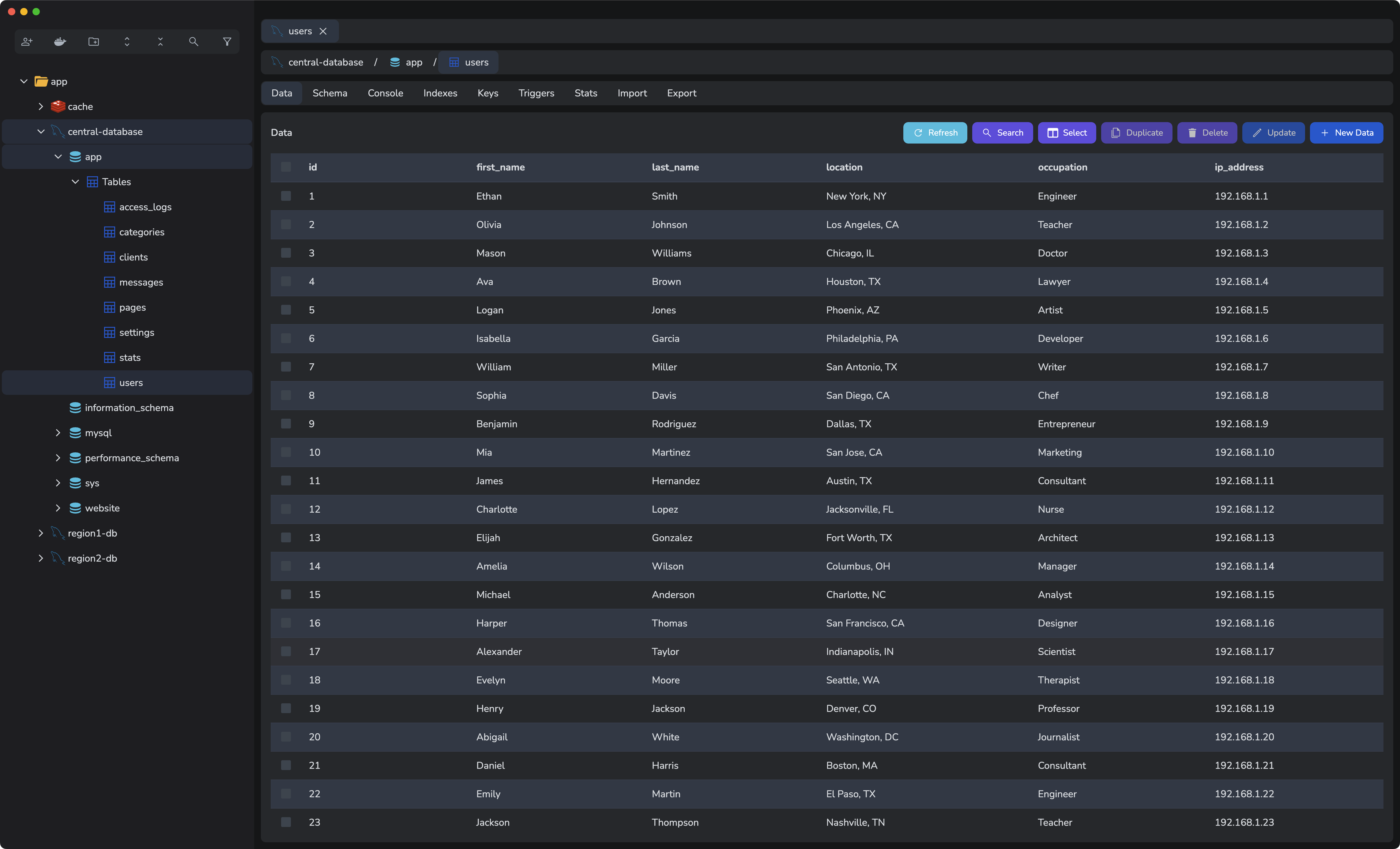Click the performance_schema database icon

75,458
